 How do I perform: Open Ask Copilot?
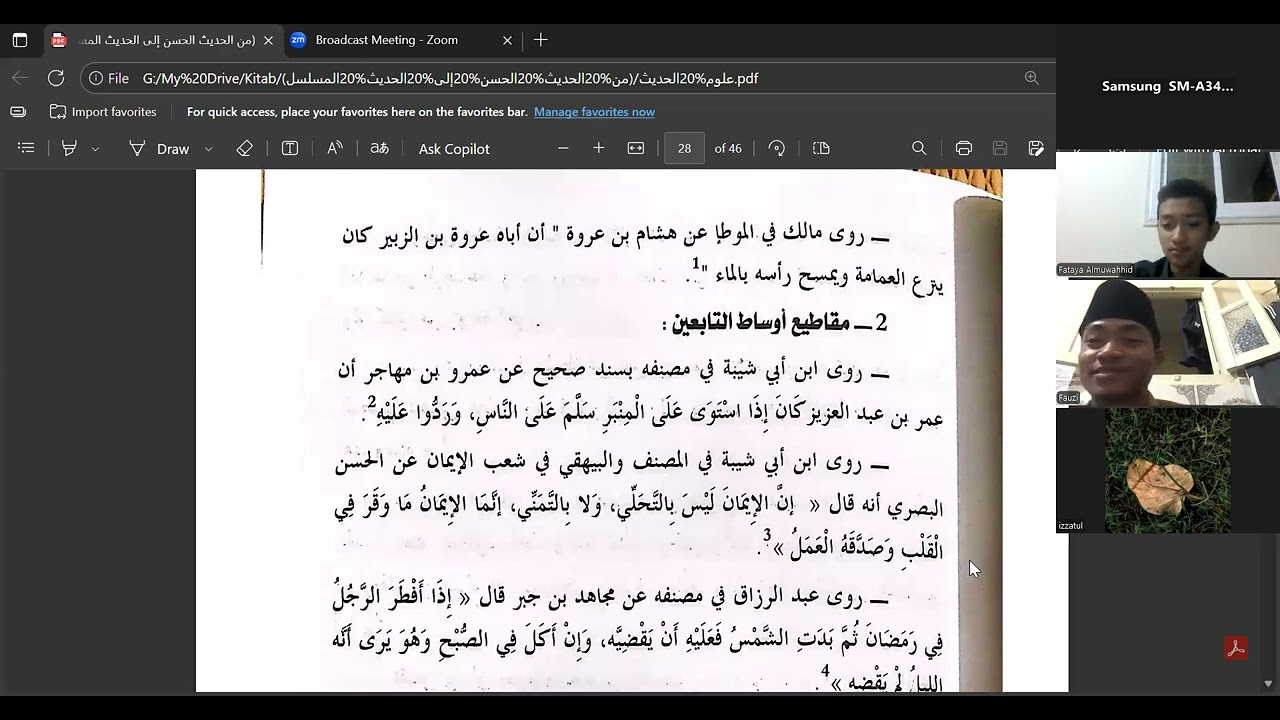coord(454,148)
